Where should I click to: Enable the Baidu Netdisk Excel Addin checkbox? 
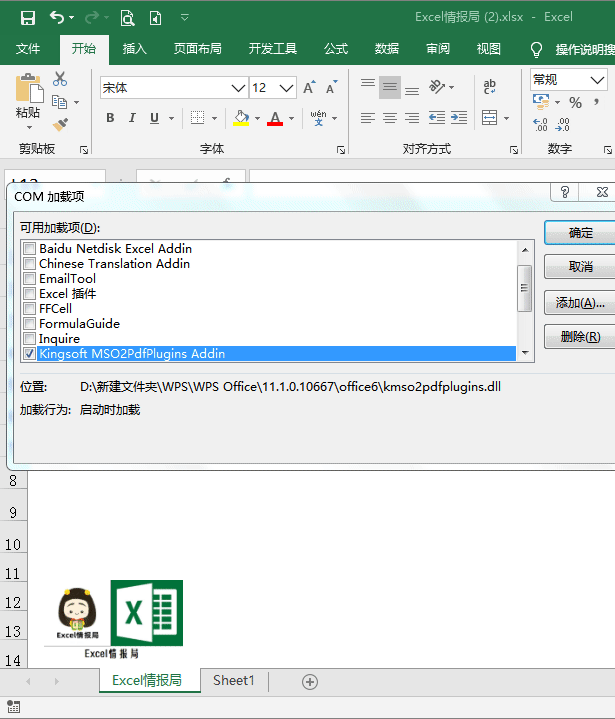point(30,249)
